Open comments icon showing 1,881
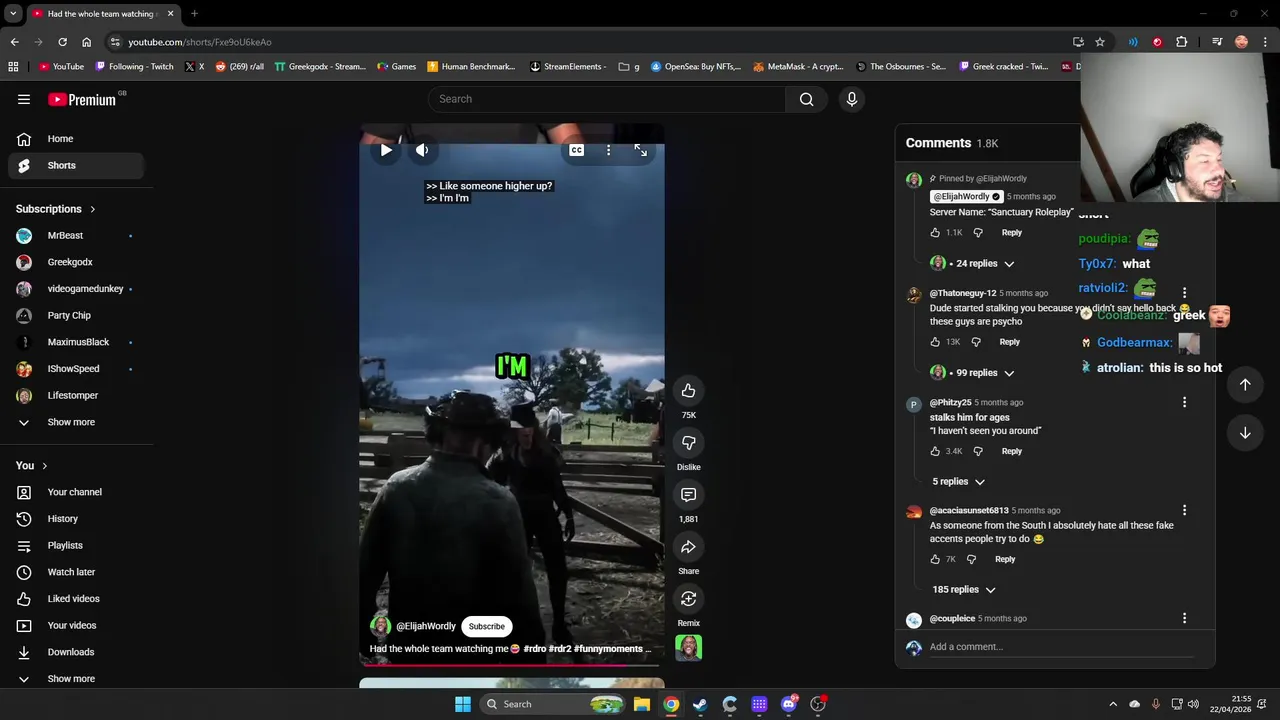 coord(688,494)
